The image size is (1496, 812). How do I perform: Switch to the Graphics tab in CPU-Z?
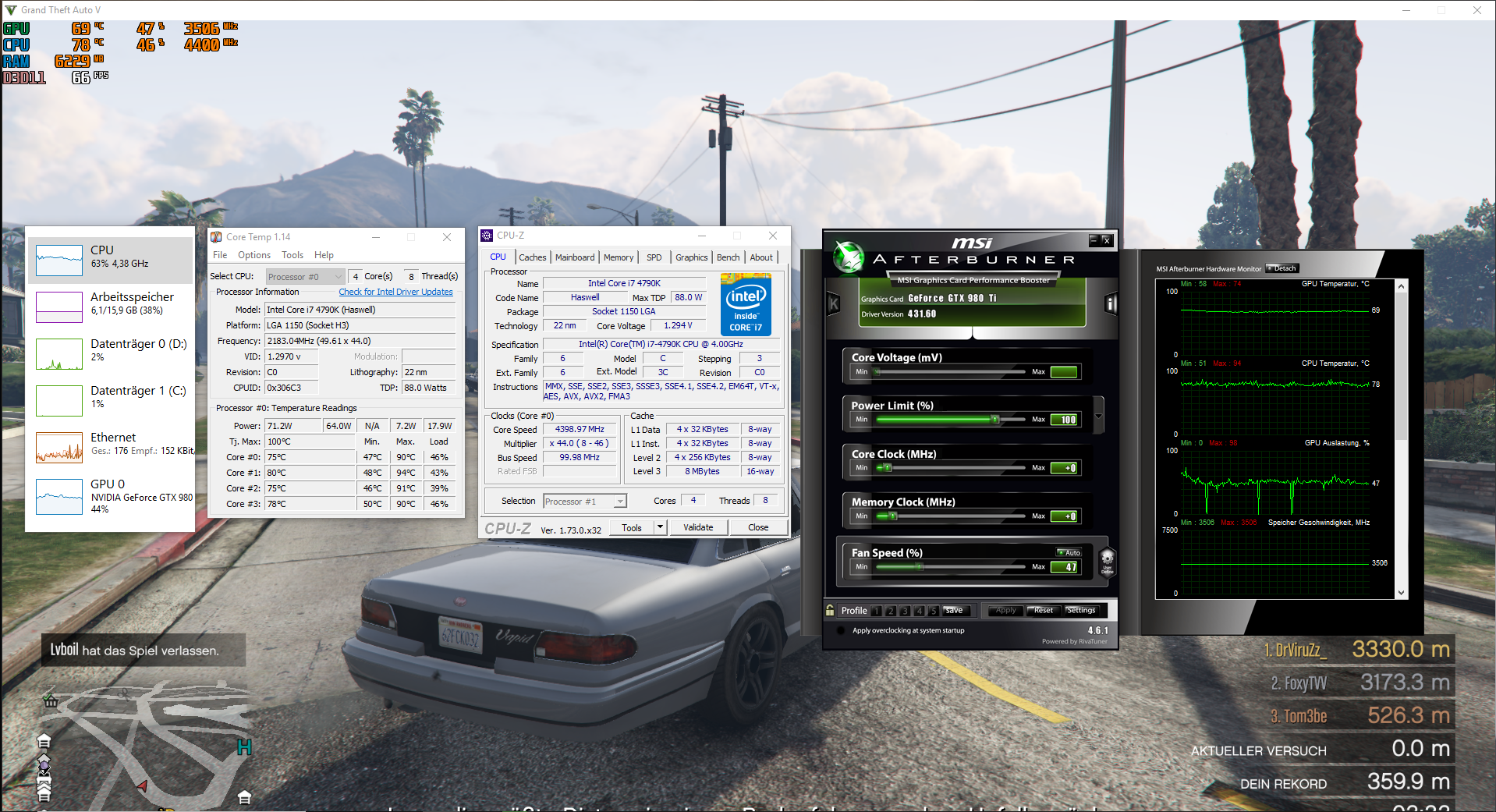pyautogui.click(x=692, y=257)
